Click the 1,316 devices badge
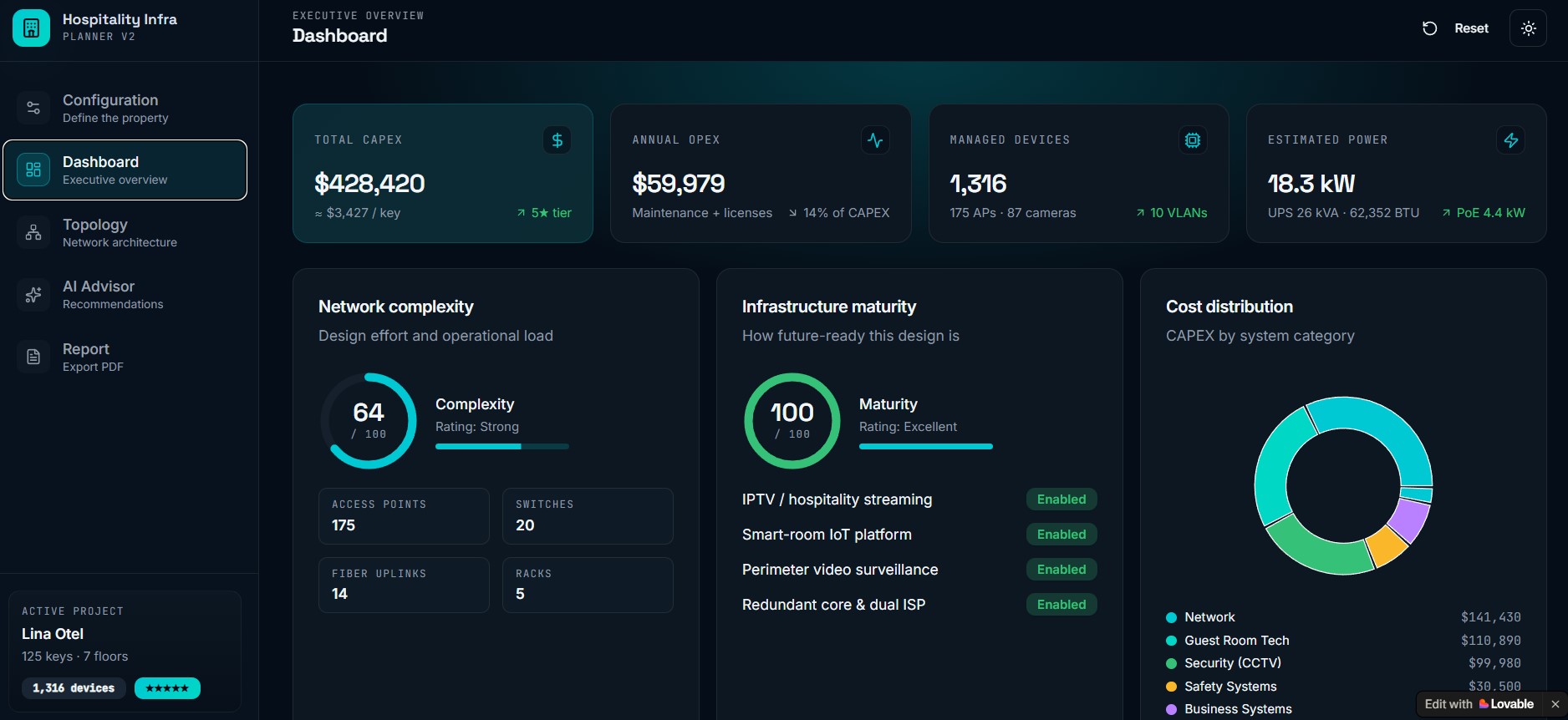This screenshot has height=720, width=1568. tap(74, 688)
